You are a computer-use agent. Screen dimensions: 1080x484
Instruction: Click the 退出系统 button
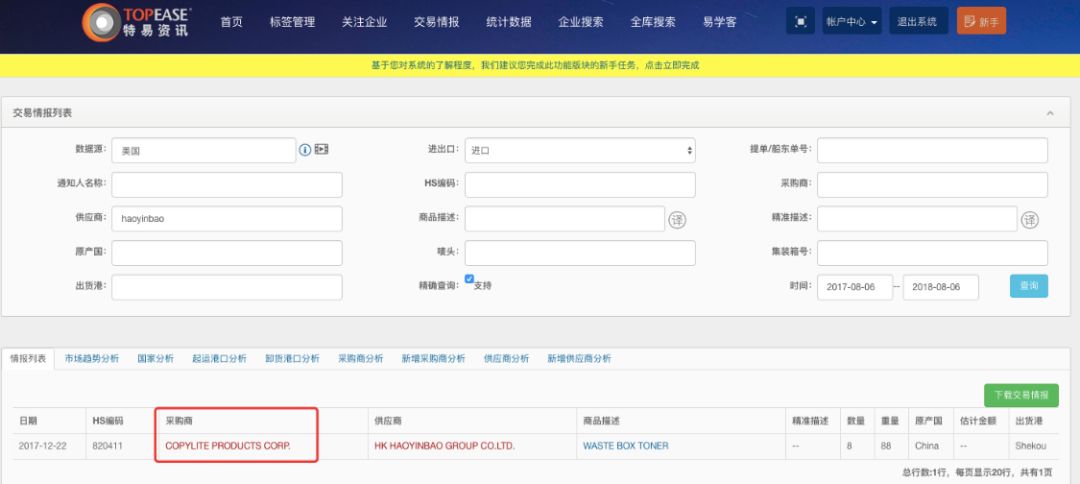pos(918,21)
